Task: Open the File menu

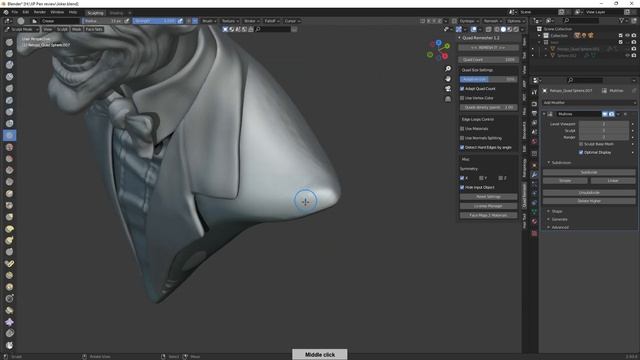Action: point(15,12)
